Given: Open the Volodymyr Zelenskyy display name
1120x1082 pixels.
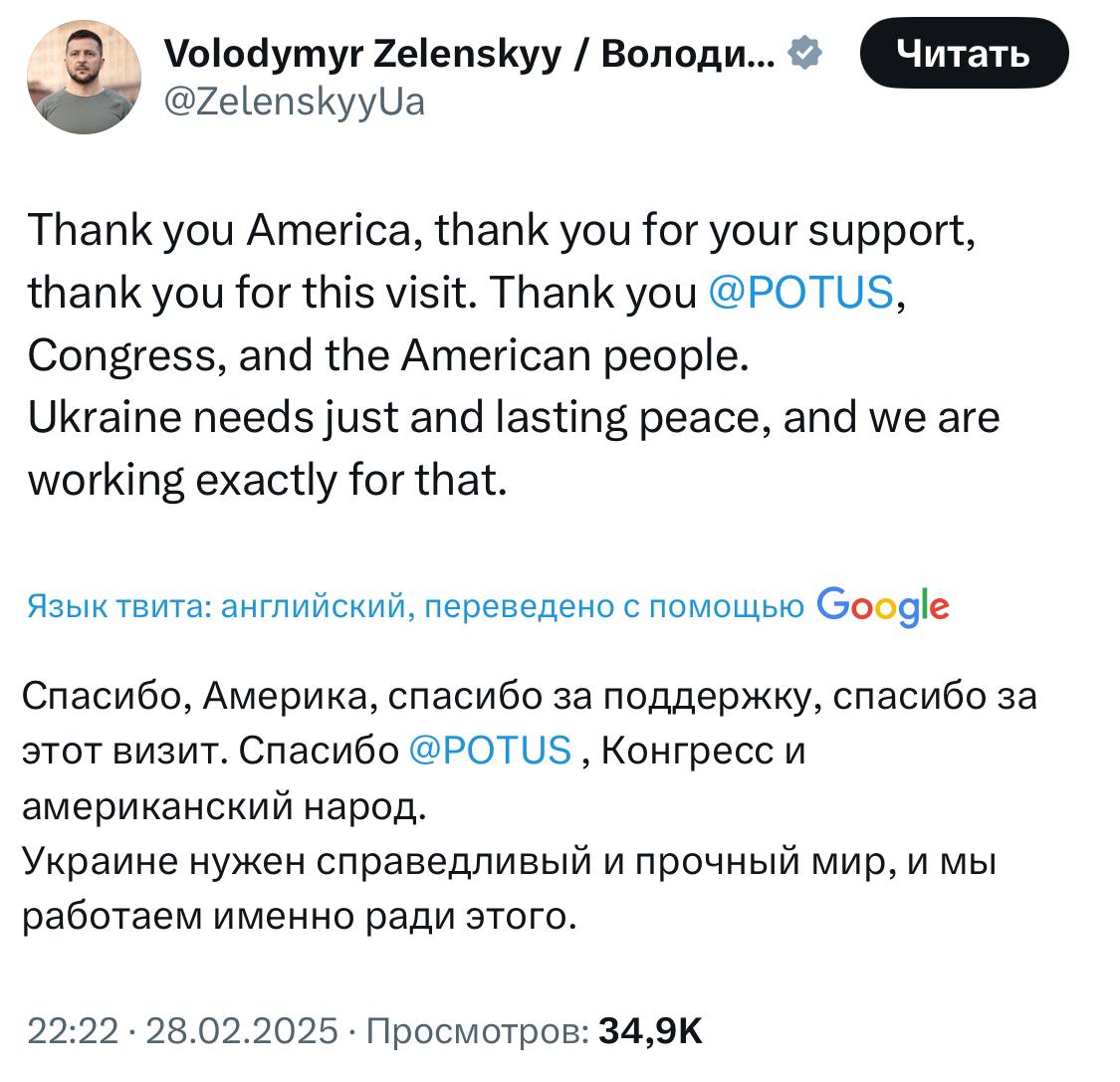Looking at the screenshot, I should [469, 54].
